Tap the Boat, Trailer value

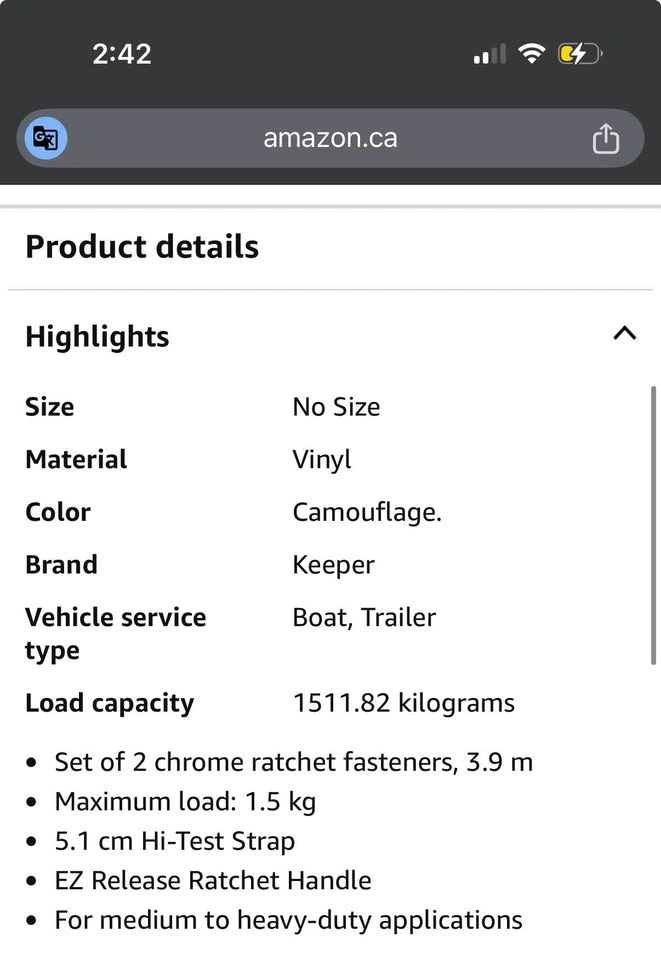(x=364, y=618)
